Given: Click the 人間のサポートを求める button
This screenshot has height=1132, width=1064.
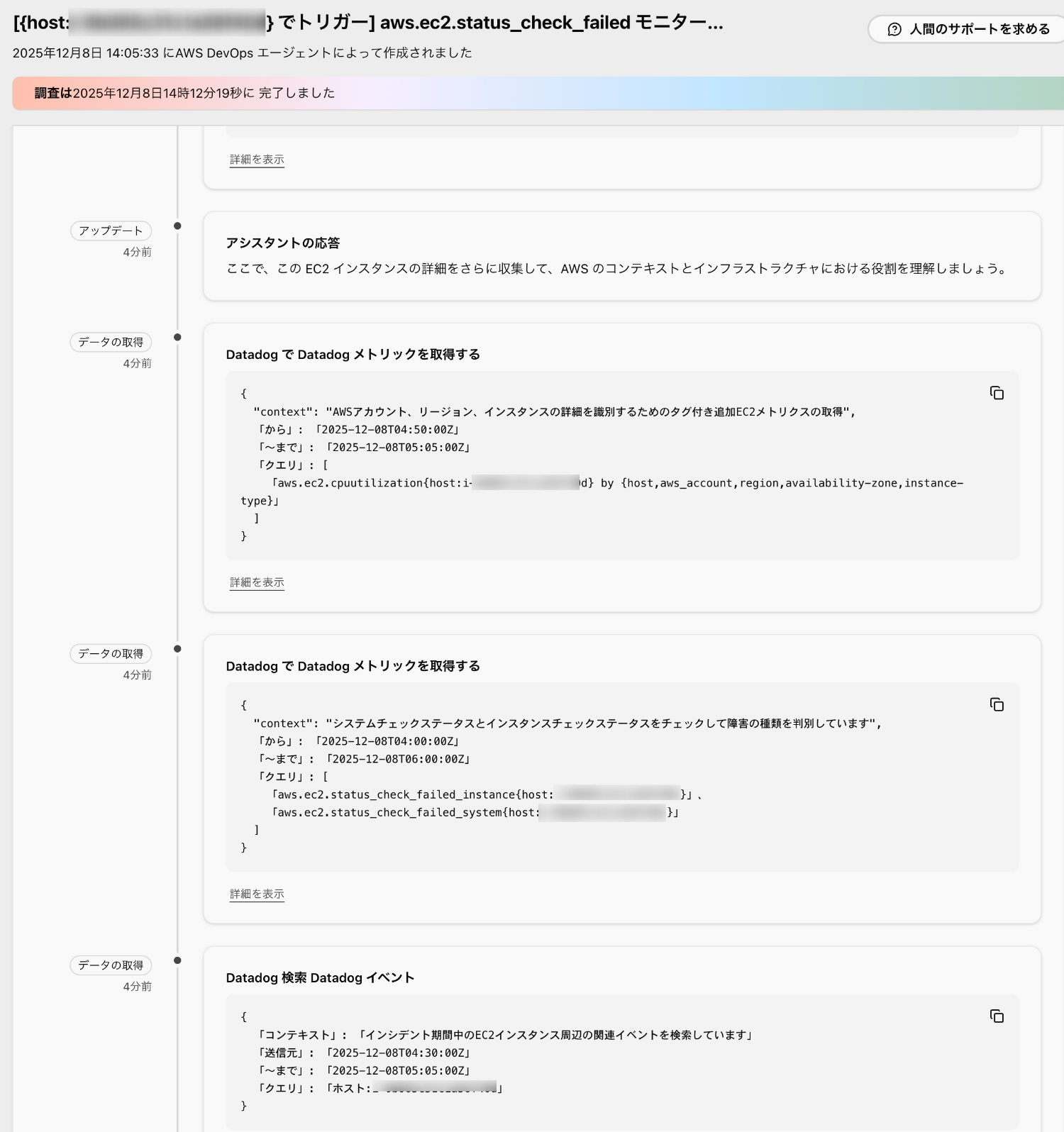Looking at the screenshot, I should (x=968, y=29).
